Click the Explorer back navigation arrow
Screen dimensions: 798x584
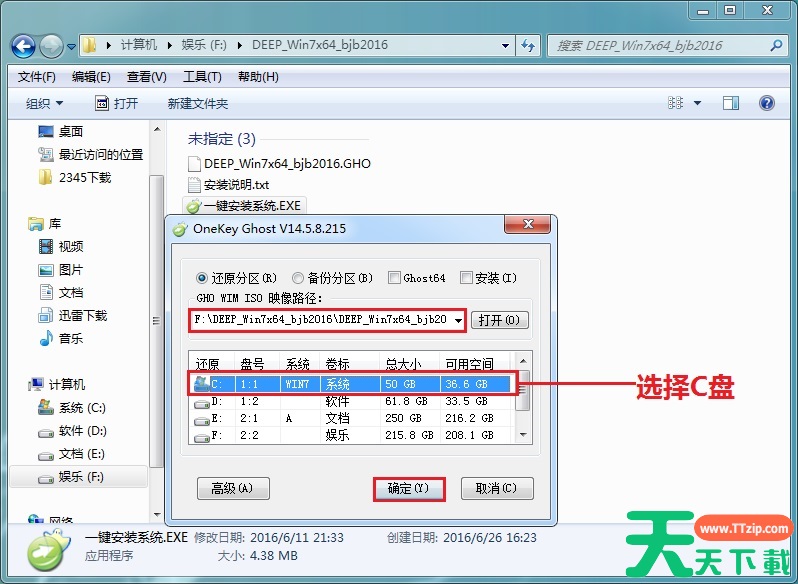(24, 45)
